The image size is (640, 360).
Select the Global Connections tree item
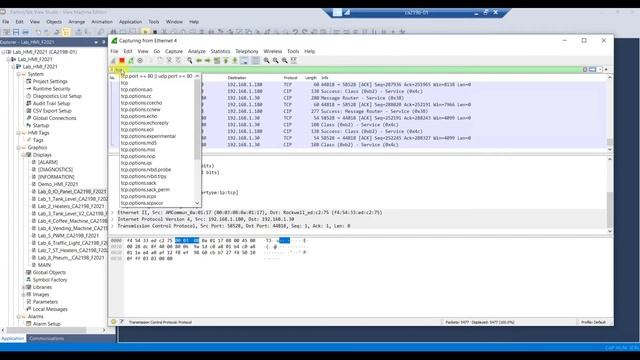click(x=54, y=118)
